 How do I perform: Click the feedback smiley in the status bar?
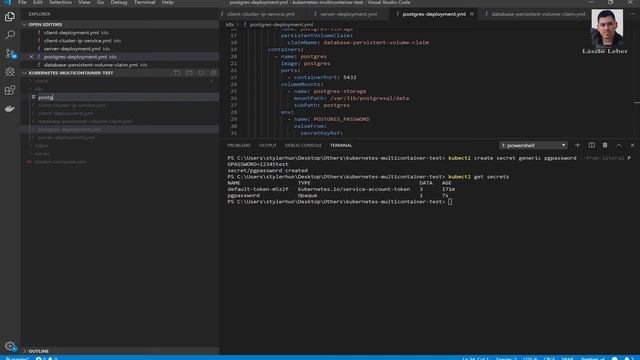pyautogui.click(x=615, y=358)
